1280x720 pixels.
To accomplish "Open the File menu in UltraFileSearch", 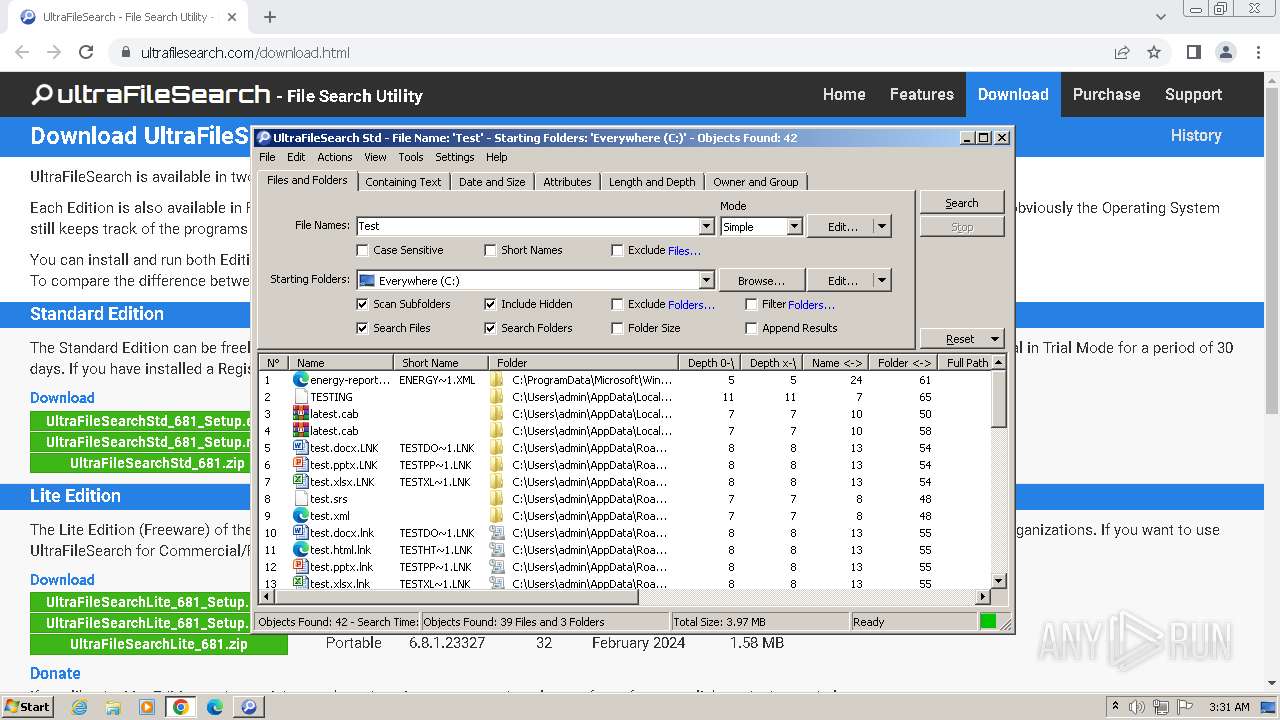I will click(x=267, y=157).
